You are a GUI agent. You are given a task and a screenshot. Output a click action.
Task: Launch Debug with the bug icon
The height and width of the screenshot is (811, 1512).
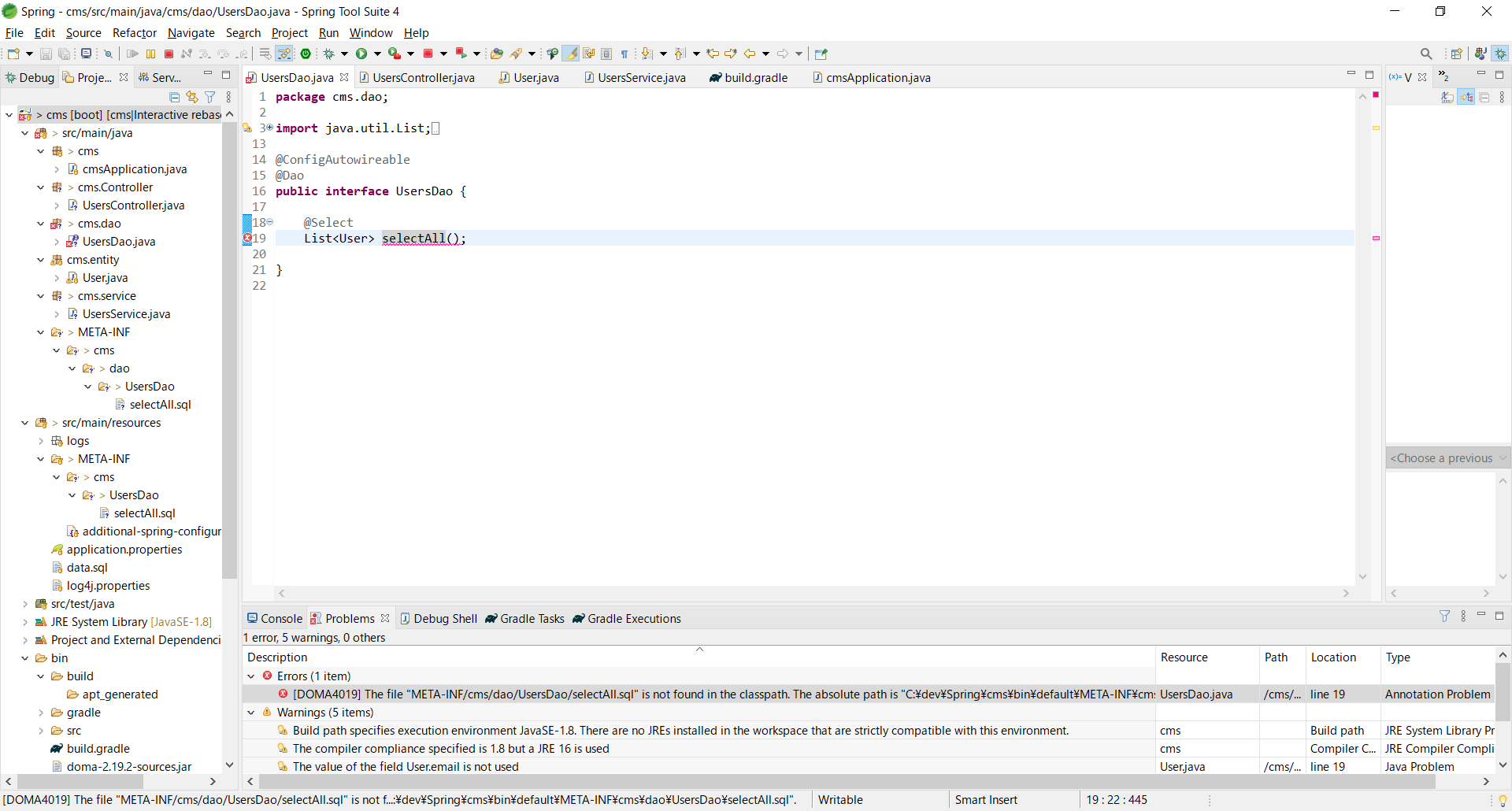pos(330,54)
